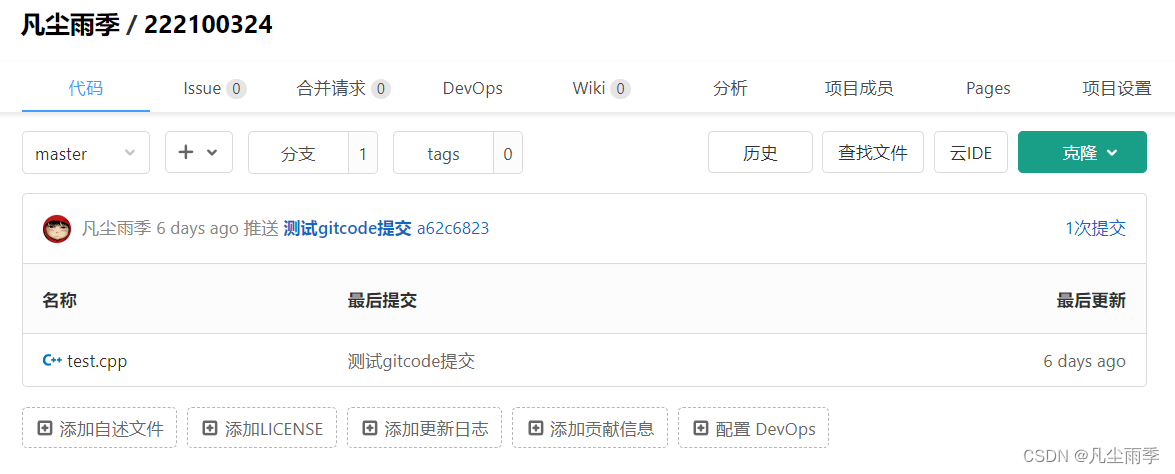The height and width of the screenshot is (474, 1175).
Task: Click the 添加LICENSE button
Action: point(262,428)
